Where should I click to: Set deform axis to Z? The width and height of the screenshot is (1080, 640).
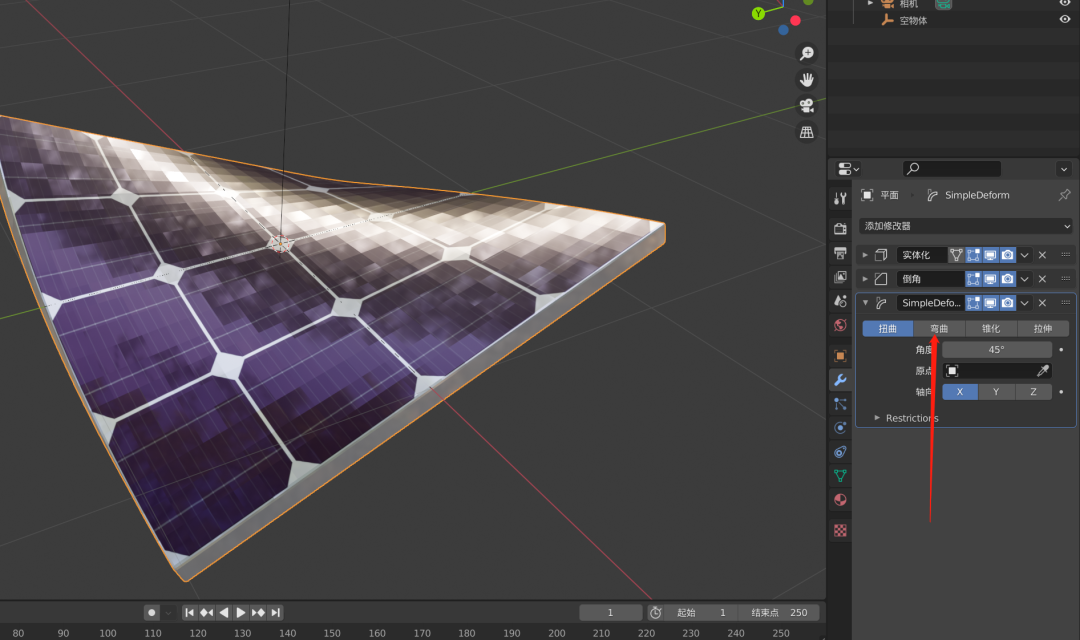tap(1033, 391)
